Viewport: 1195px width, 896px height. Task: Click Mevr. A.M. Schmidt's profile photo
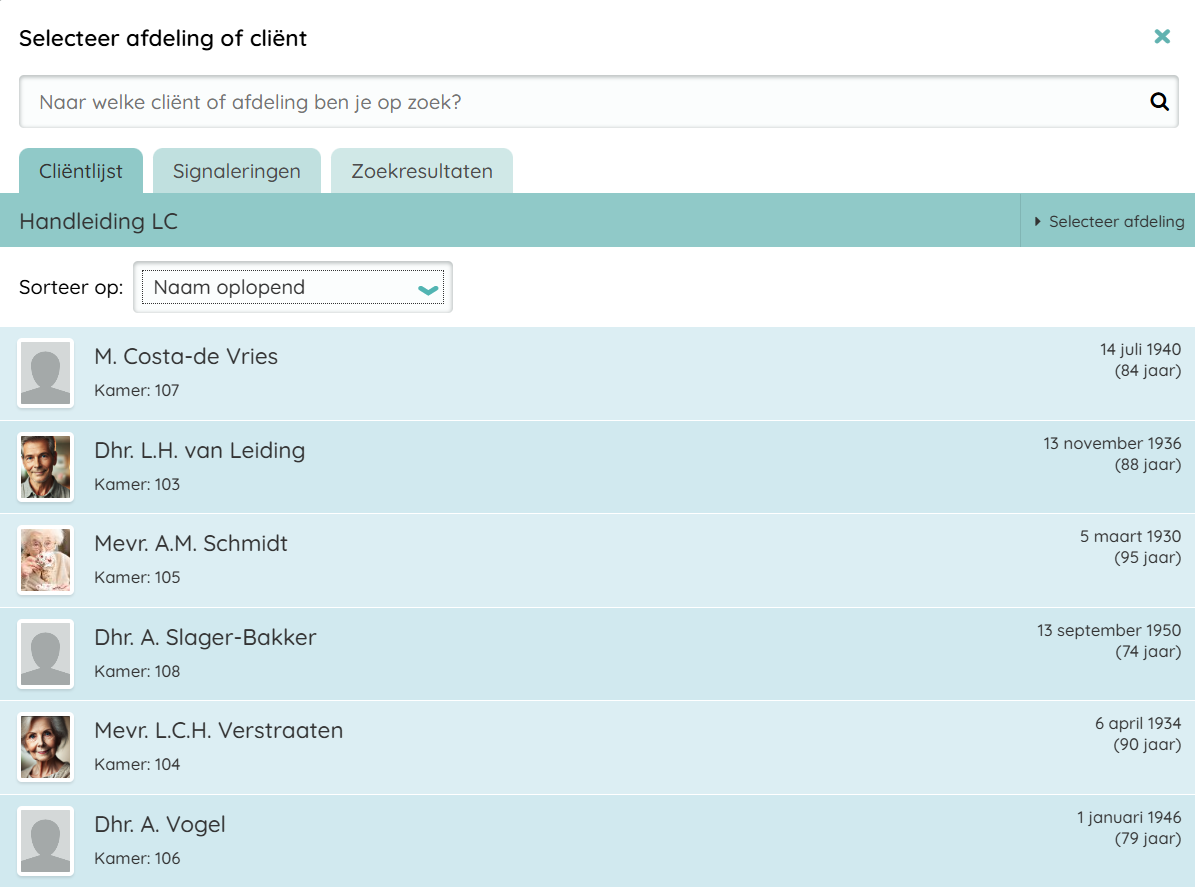(x=46, y=560)
